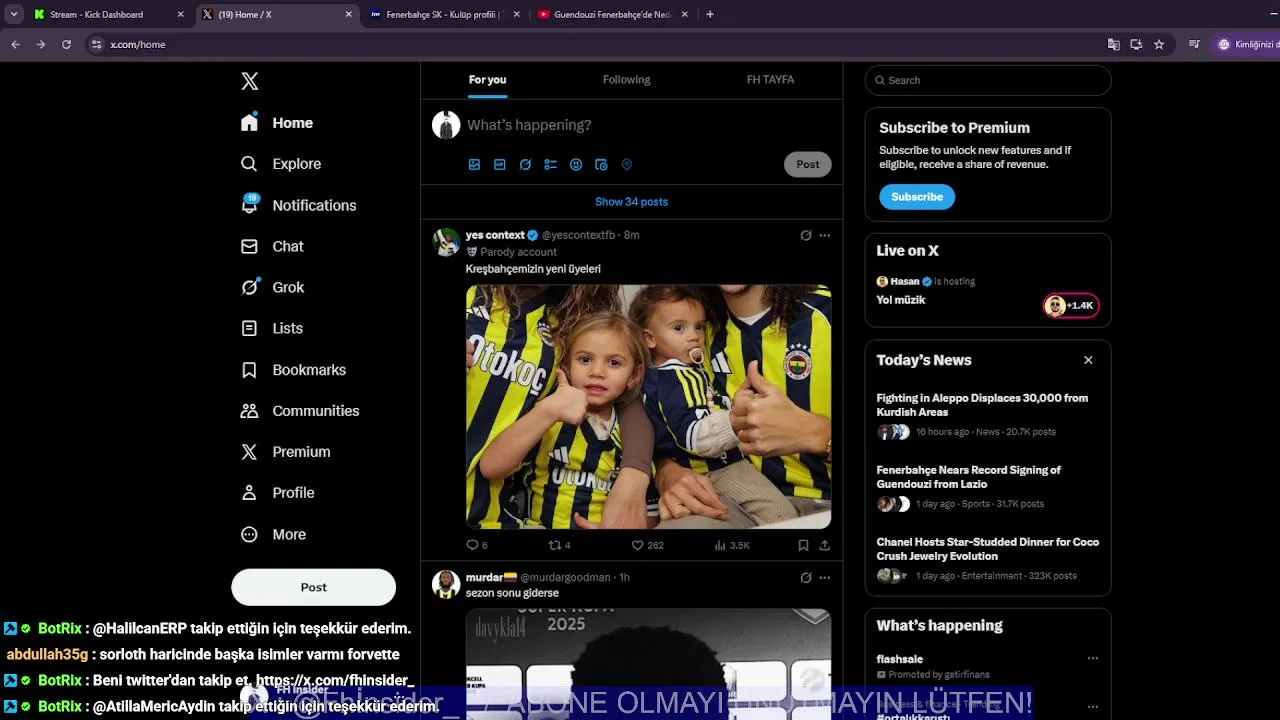Open Fenerbahçe Guendouzi signing news story

pos(988,487)
